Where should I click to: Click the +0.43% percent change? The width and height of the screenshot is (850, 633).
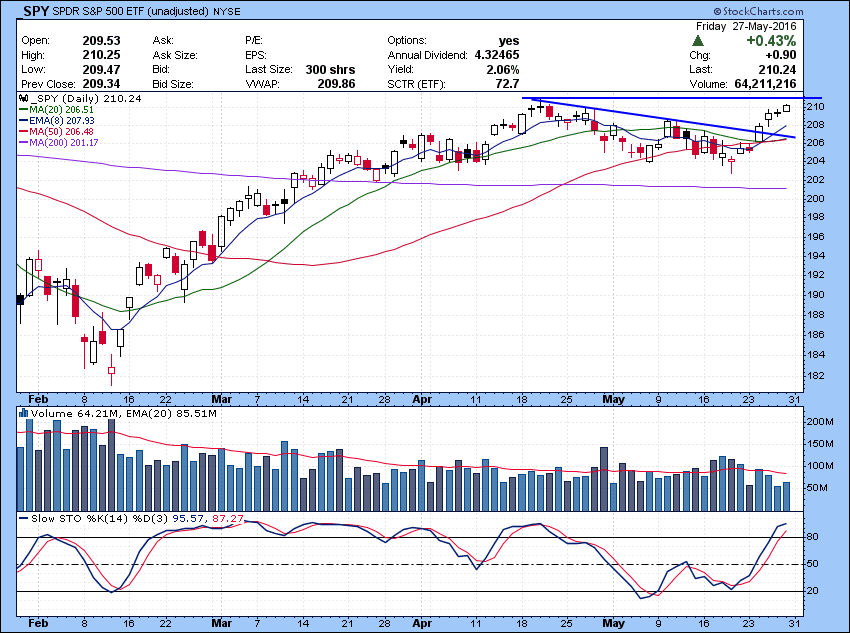771,41
